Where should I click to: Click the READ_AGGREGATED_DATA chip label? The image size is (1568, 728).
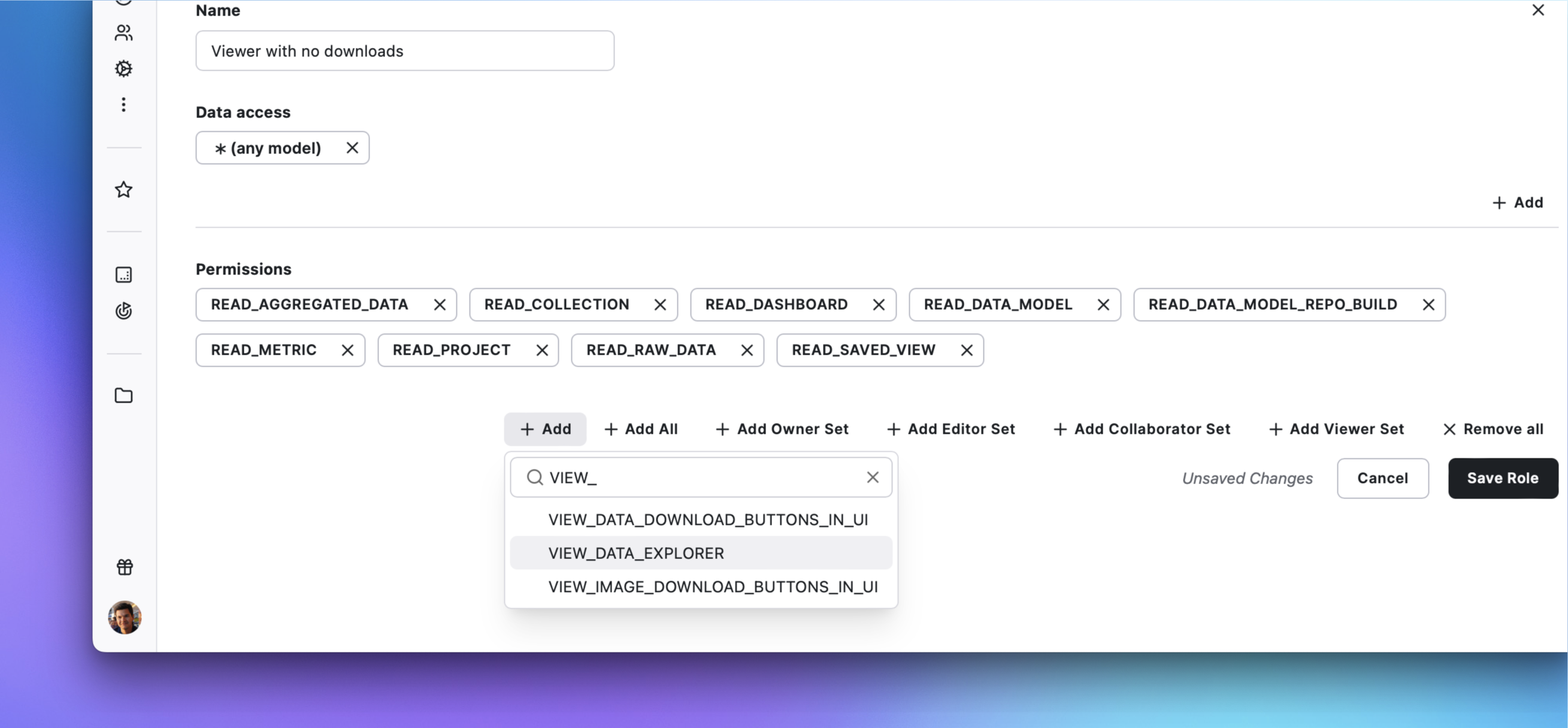pos(310,304)
